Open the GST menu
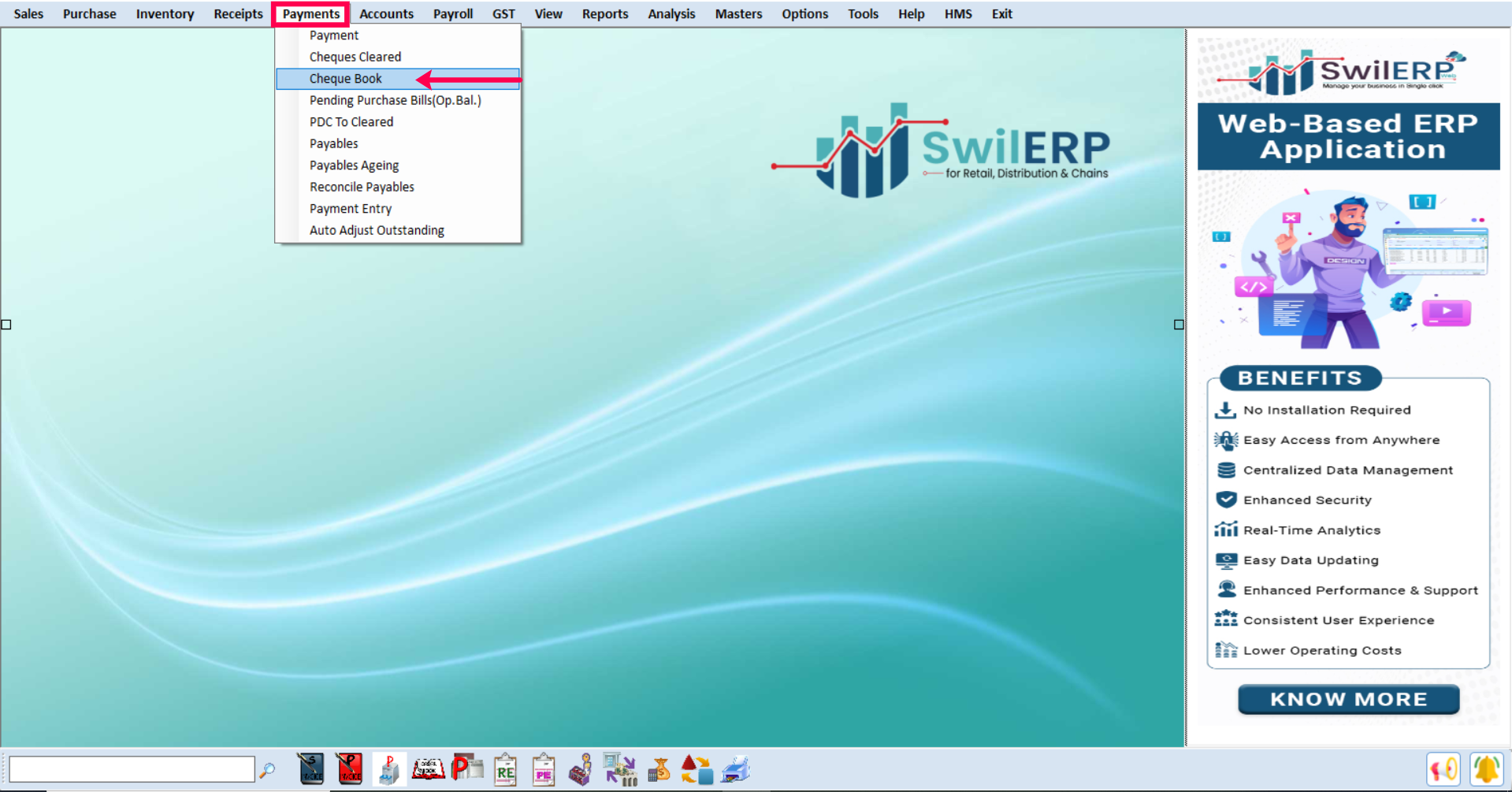Image resolution: width=1512 pixels, height=792 pixels. point(503,13)
